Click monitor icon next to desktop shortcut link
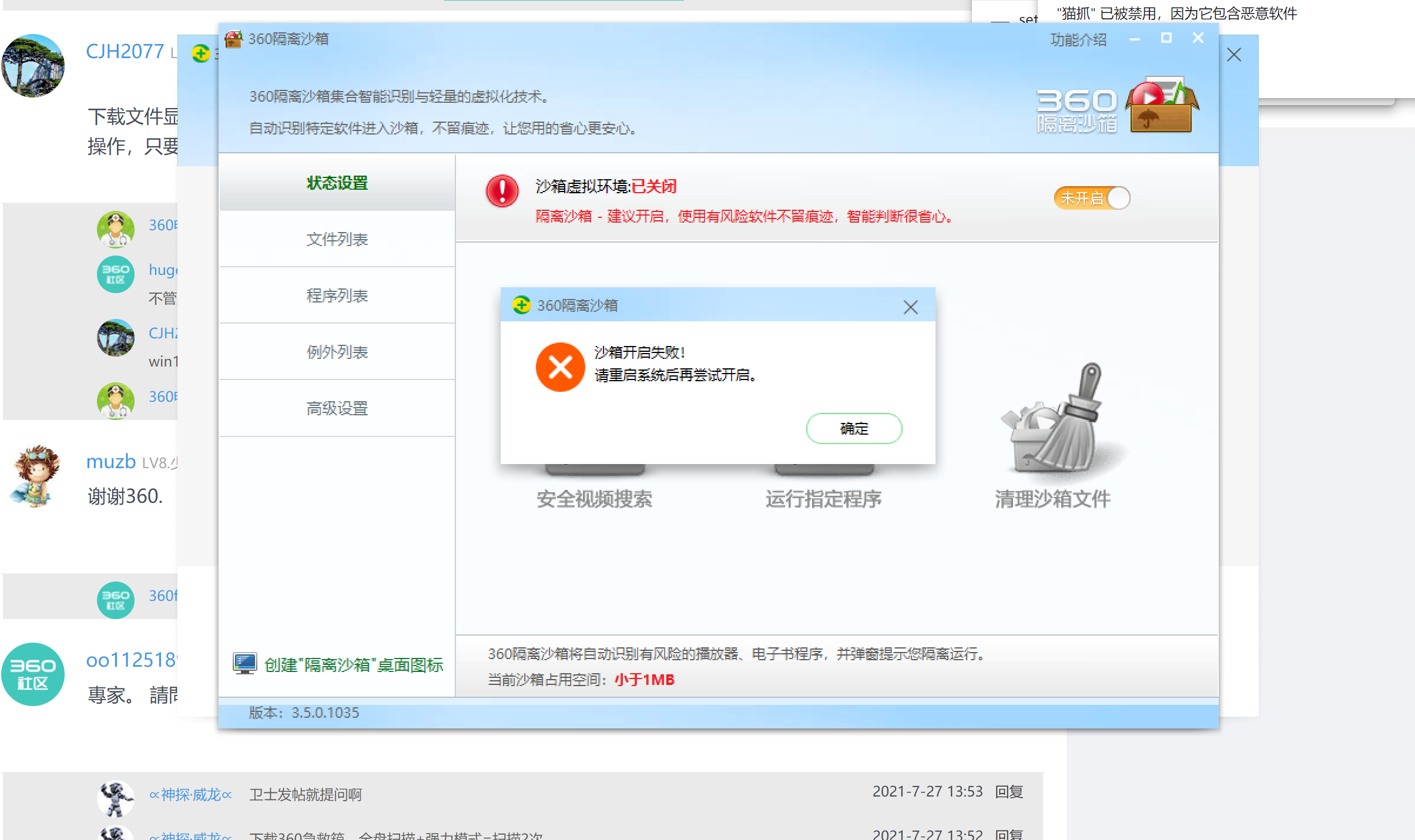The width and height of the screenshot is (1415, 840). [243, 663]
